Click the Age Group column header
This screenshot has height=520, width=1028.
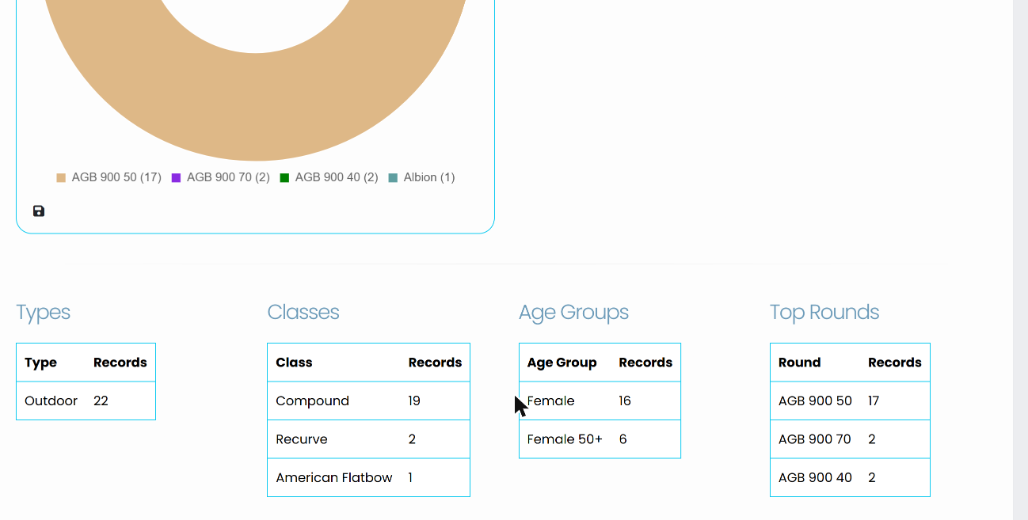(562, 363)
